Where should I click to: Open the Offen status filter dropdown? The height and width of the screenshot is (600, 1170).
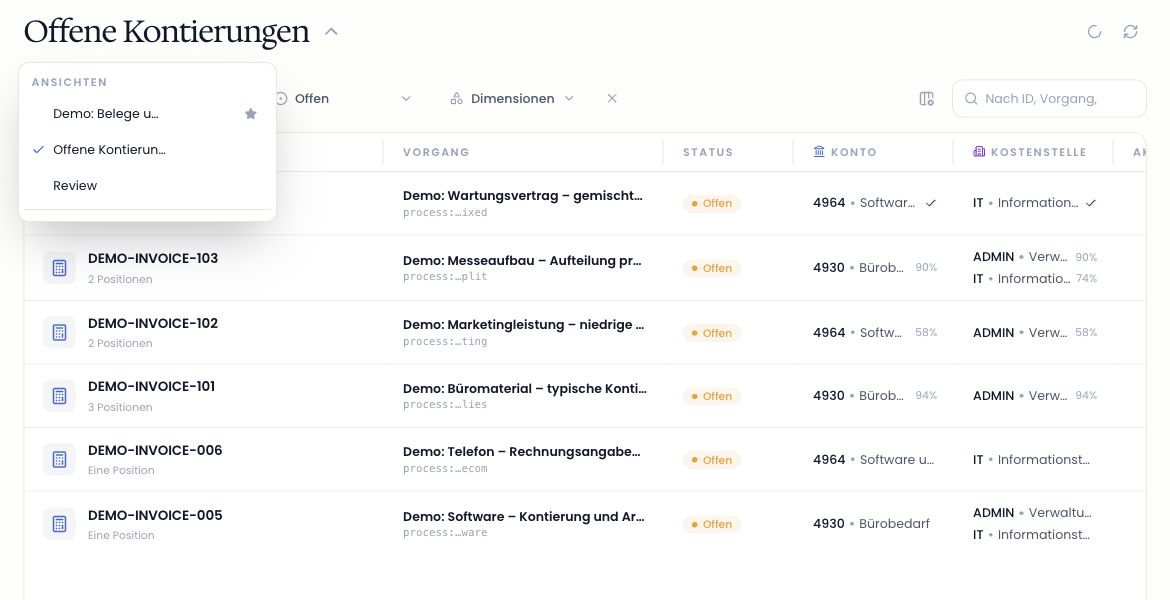coord(343,99)
